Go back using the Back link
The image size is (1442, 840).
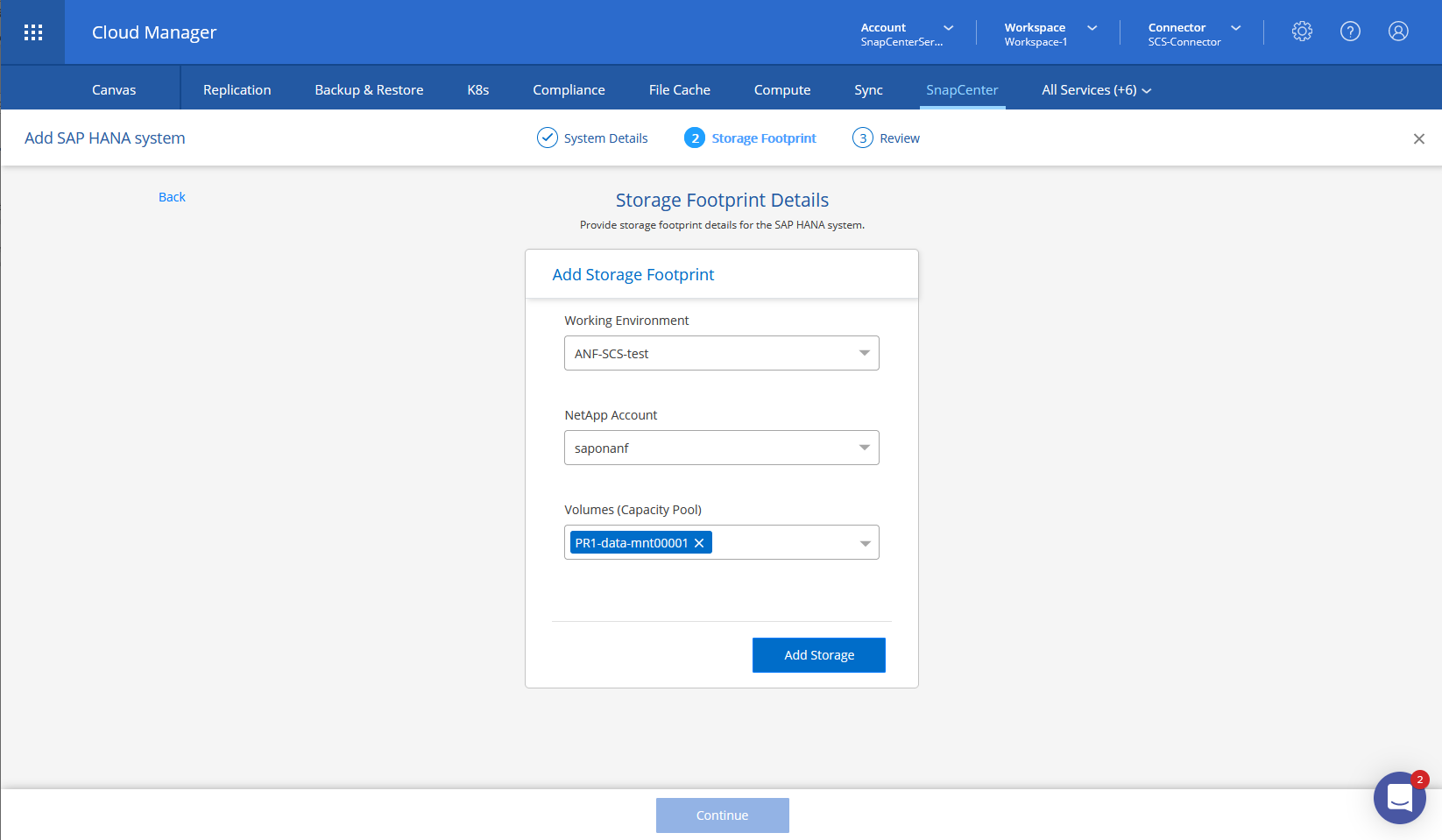click(172, 197)
